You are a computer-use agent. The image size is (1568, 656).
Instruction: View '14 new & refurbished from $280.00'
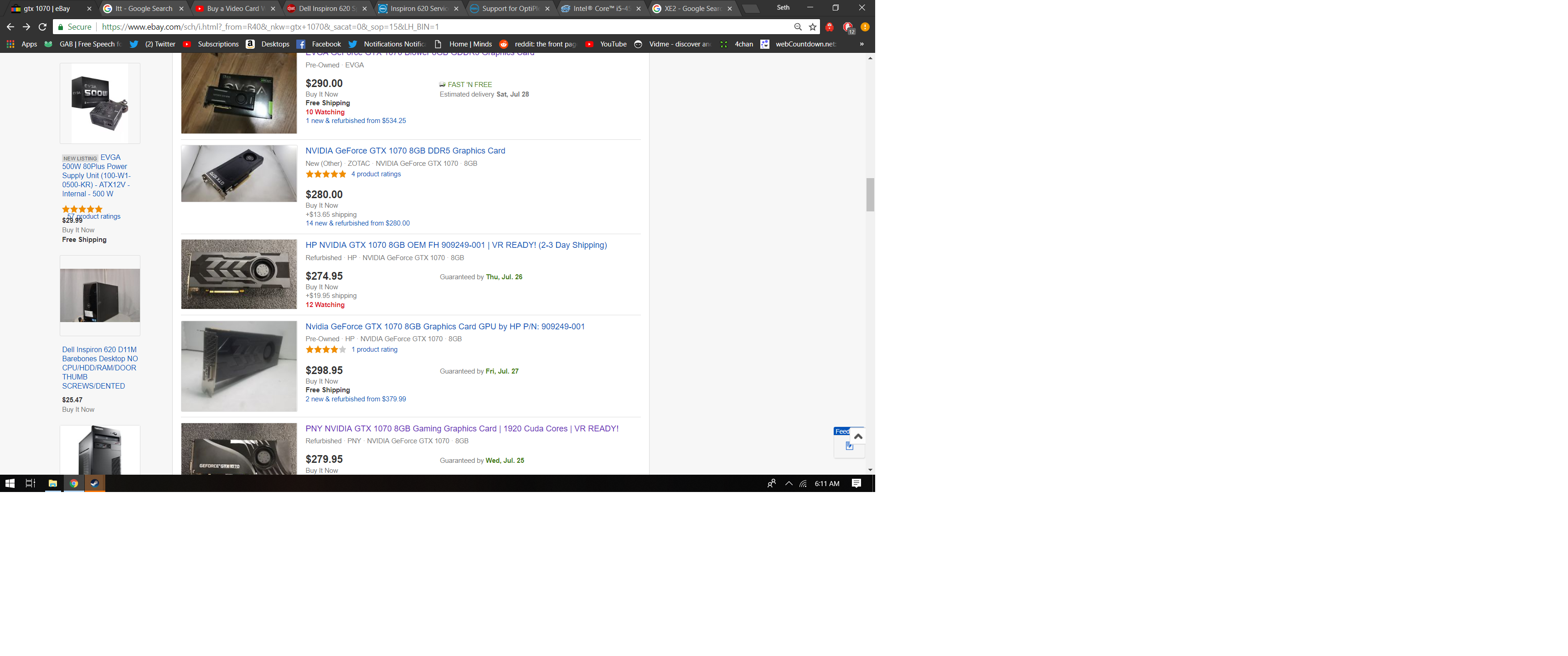[357, 223]
